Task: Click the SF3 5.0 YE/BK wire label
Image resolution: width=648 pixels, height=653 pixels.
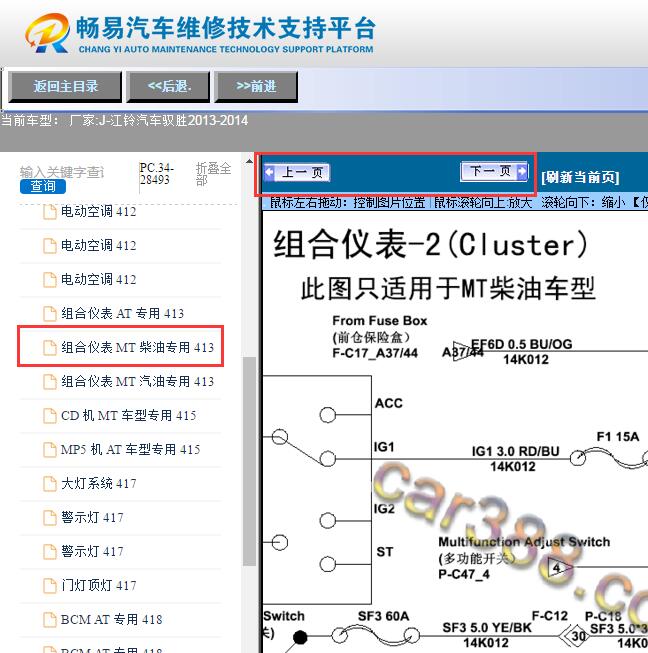Action: tap(487, 628)
